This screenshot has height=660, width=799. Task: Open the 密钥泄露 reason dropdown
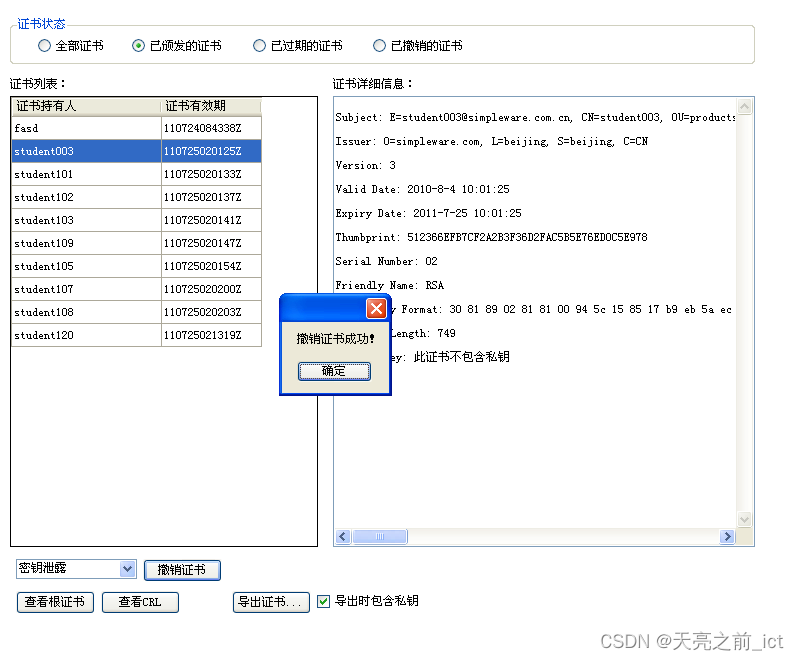pos(127,569)
